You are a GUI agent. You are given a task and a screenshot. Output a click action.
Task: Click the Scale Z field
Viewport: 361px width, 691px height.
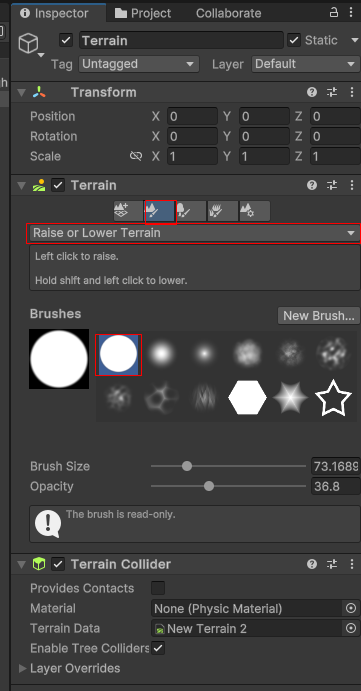tap(335, 156)
